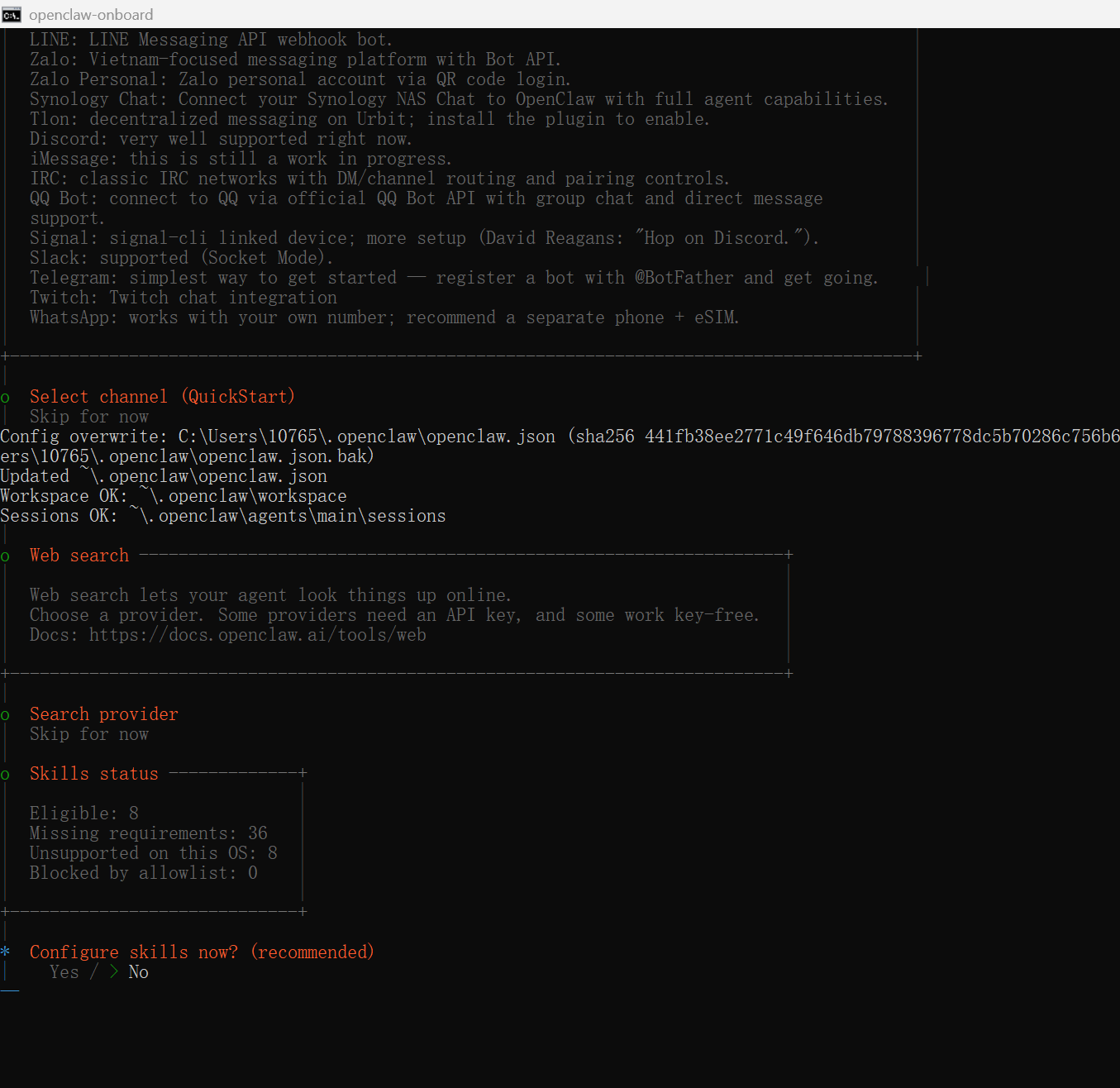Click the Twitch chat integration line
The height and width of the screenshot is (1088, 1120).
click(183, 298)
